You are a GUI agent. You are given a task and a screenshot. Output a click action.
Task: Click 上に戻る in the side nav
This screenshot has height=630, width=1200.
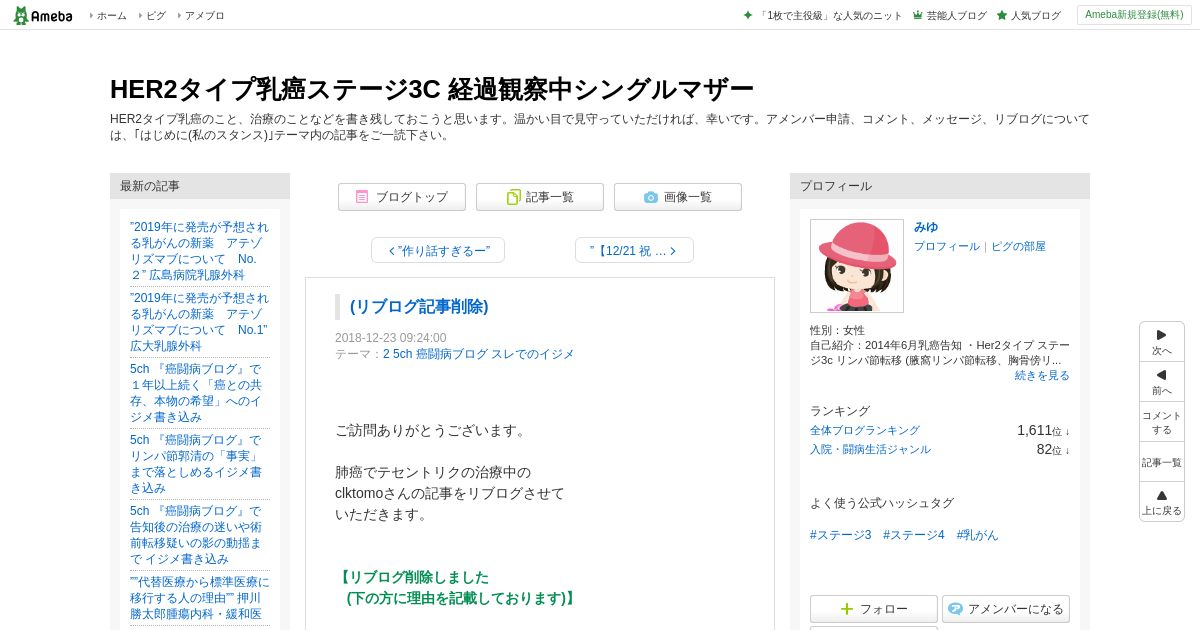click(1162, 502)
